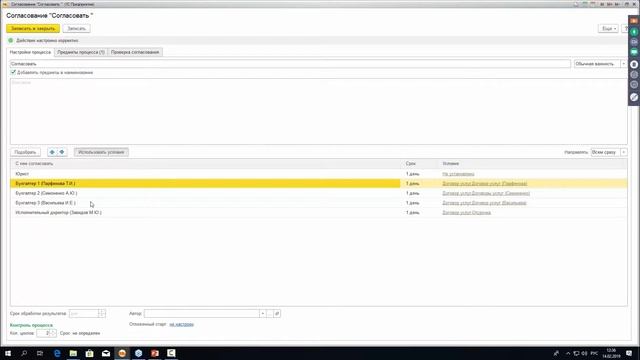Select the Бухгалтер 2 (Симоненко) row
Viewport: 640px width, 360px height.
[x=318, y=193]
